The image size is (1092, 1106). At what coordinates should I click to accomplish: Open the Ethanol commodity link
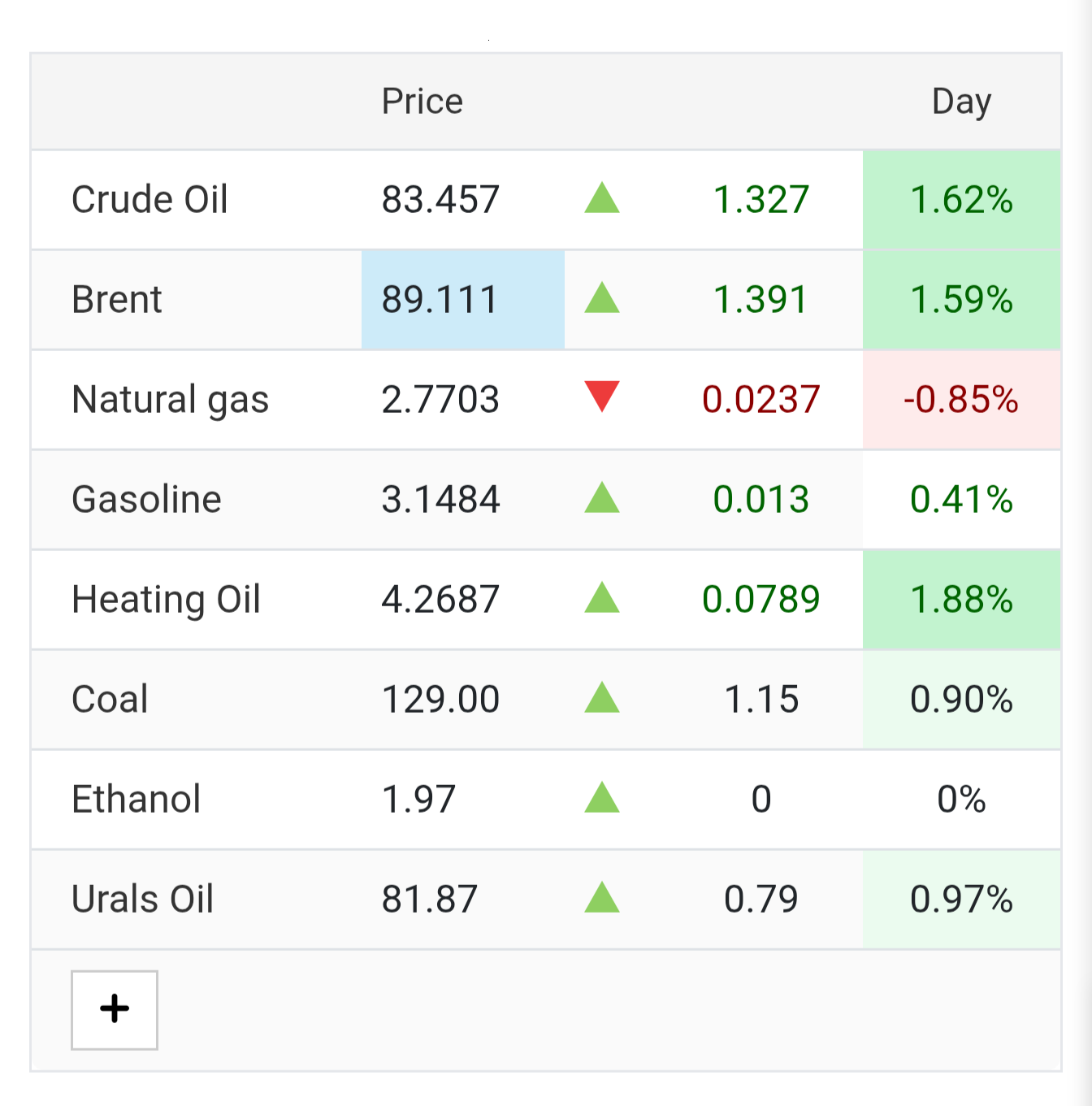coord(136,799)
